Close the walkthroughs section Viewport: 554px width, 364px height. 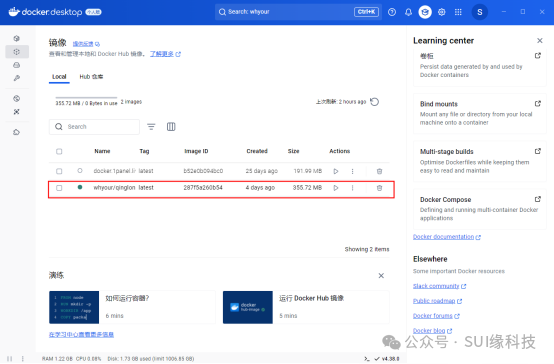point(381,276)
